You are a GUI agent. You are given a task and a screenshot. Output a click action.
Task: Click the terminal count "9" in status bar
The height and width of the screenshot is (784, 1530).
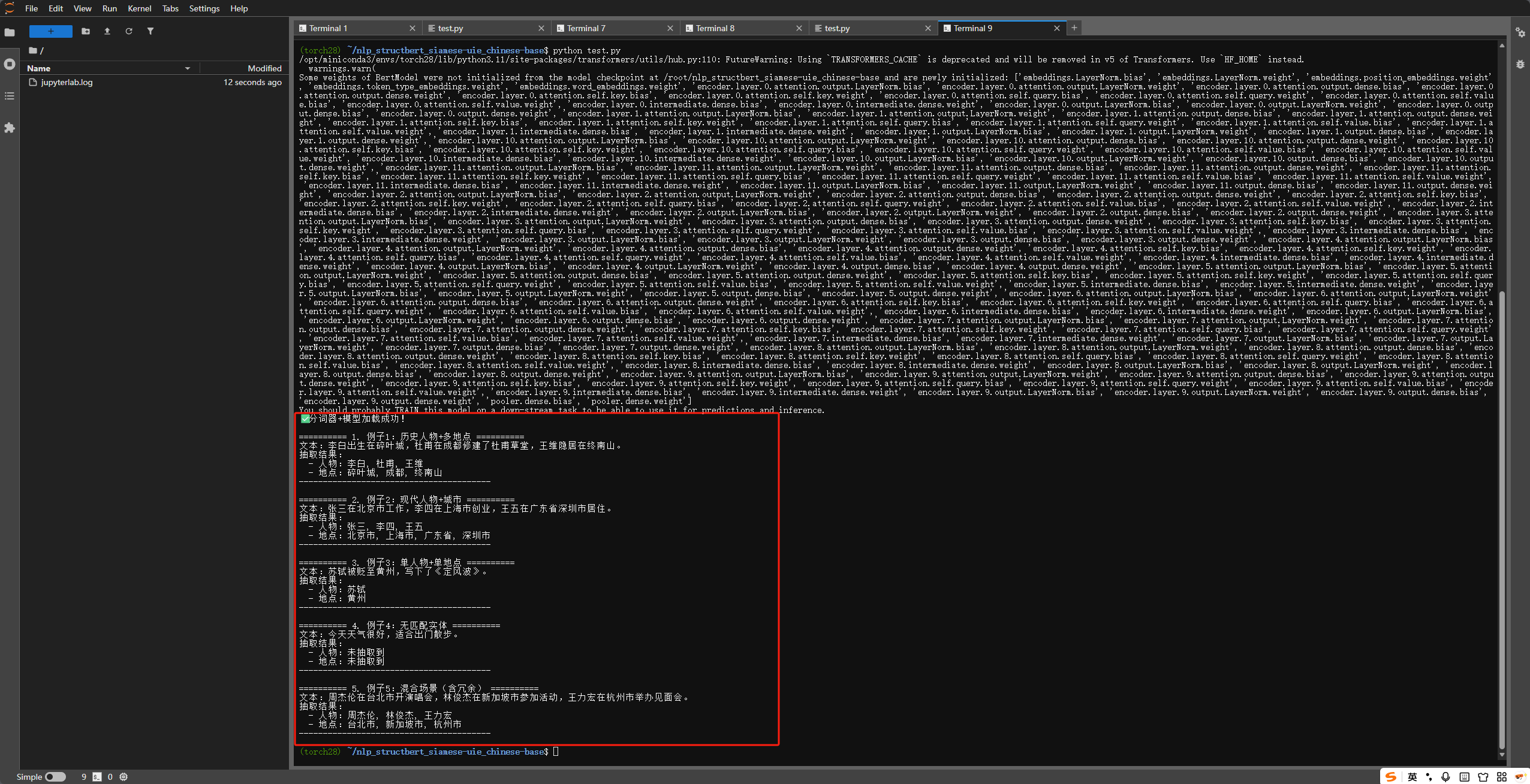[x=84, y=777]
